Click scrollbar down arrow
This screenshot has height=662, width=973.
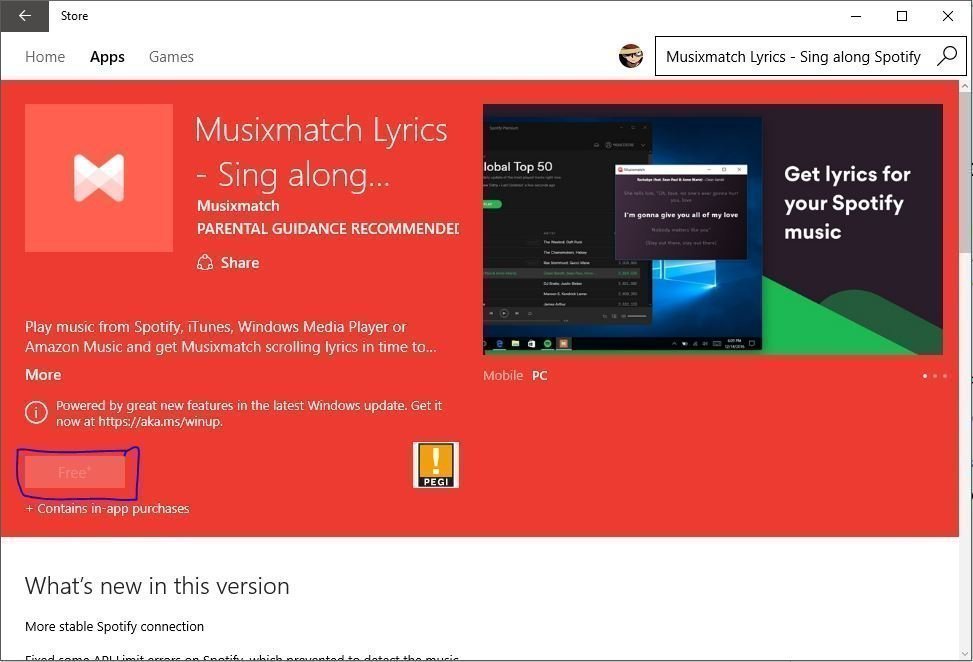tap(966, 653)
